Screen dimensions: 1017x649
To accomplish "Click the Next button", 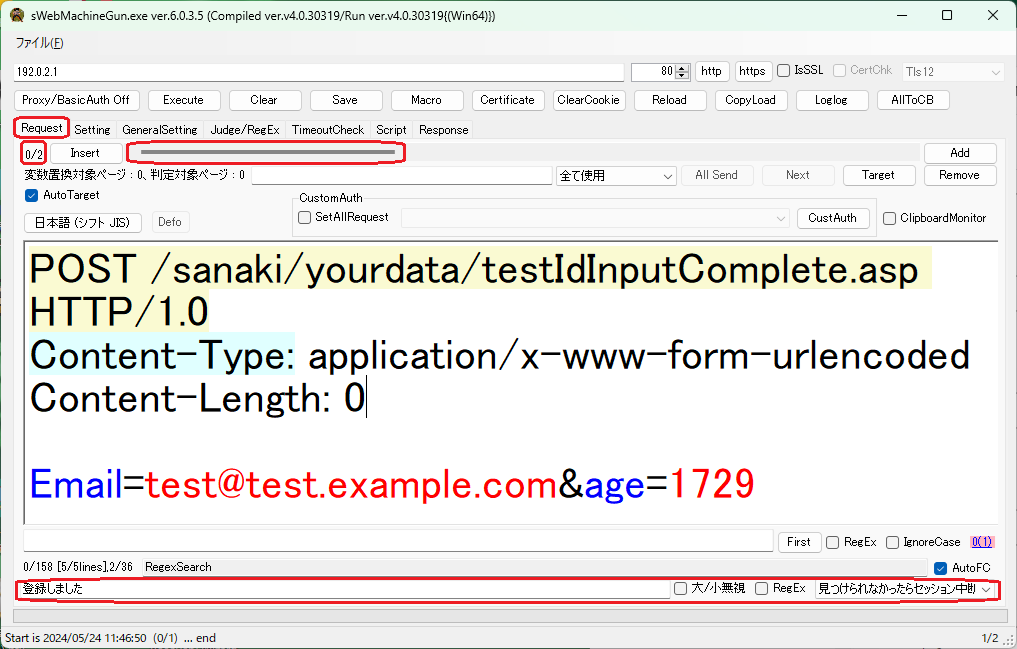I will (x=798, y=175).
